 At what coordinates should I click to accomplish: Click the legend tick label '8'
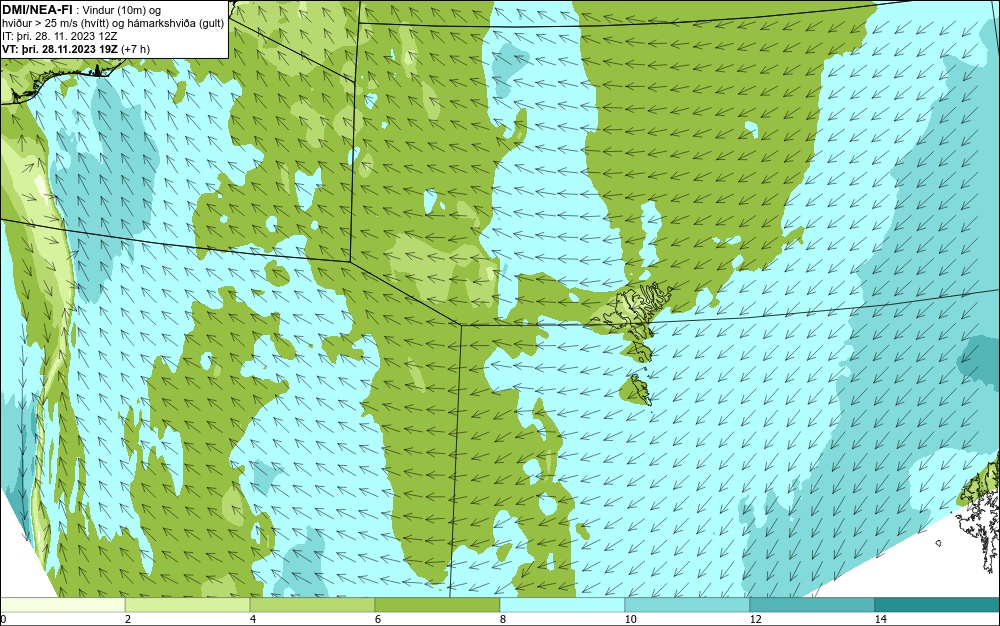pos(503,620)
